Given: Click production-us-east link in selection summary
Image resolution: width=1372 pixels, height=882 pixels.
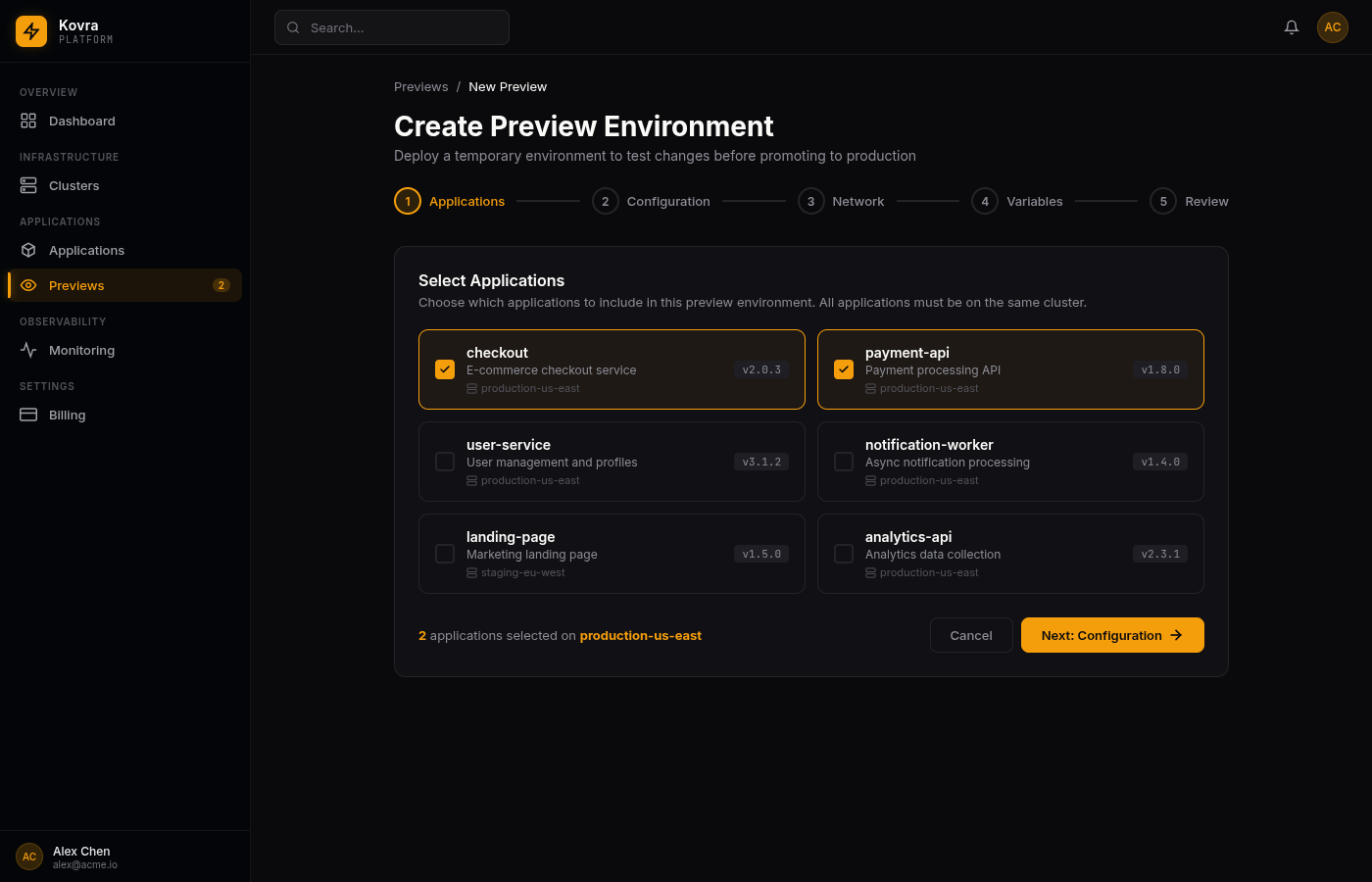Looking at the screenshot, I should click(641, 635).
